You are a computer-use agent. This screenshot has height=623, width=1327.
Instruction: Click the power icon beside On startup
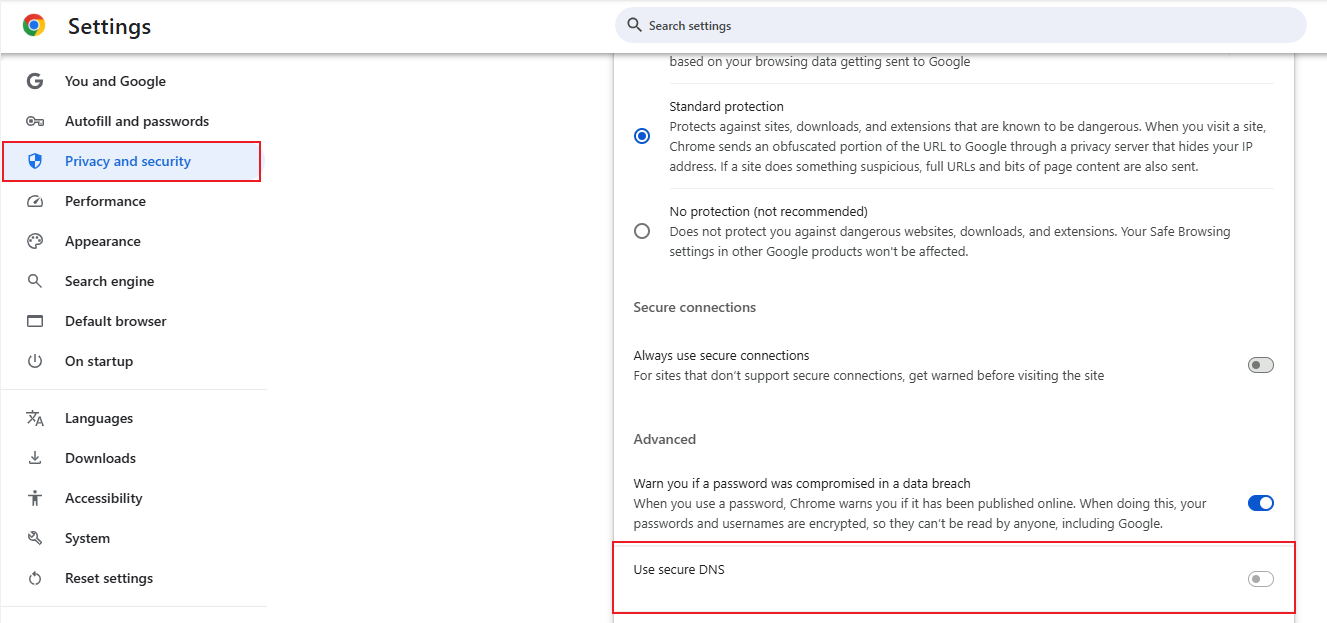pyautogui.click(x=35, y=361)
